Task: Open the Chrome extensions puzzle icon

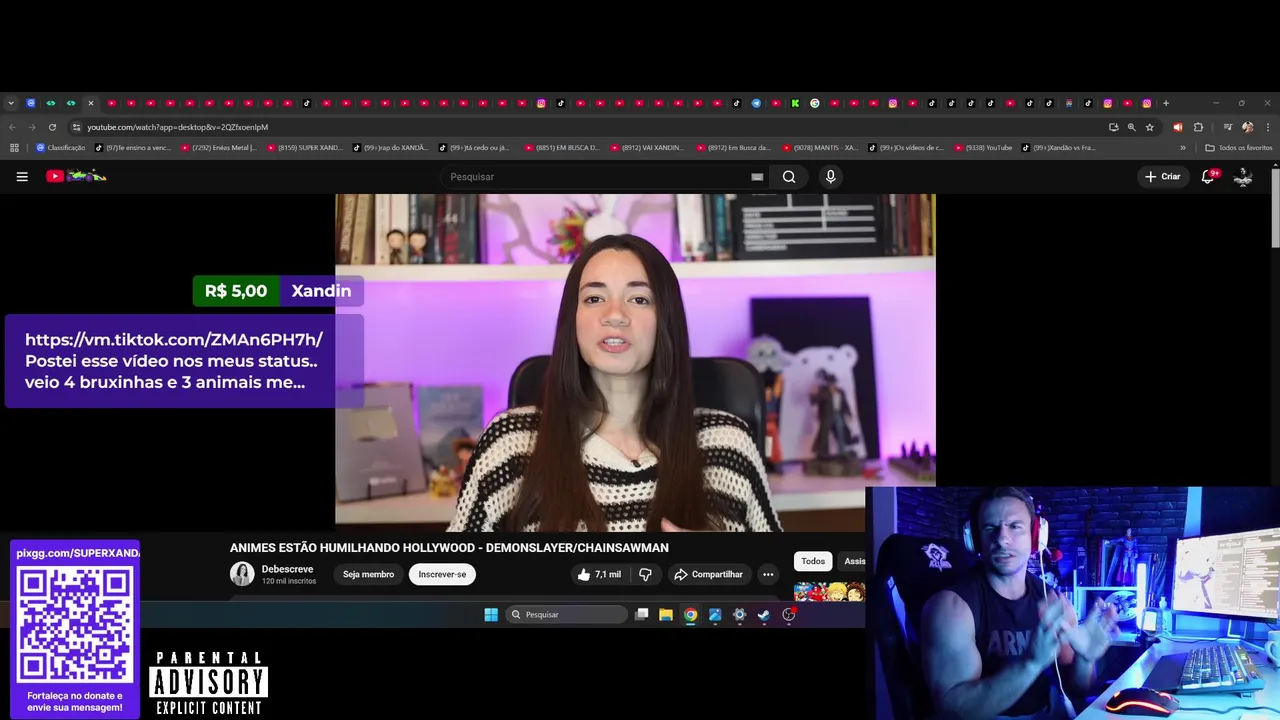Action: coord(1198,127)
